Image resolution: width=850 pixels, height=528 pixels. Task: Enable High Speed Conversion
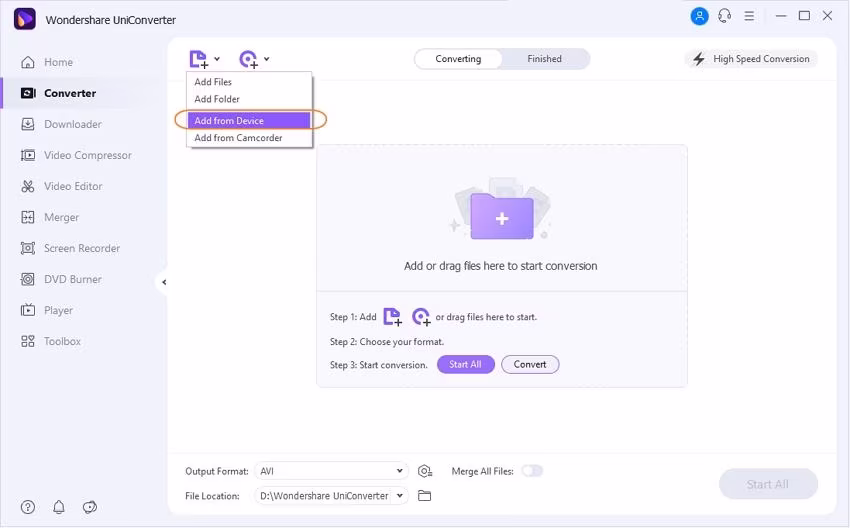pos(751,59)
